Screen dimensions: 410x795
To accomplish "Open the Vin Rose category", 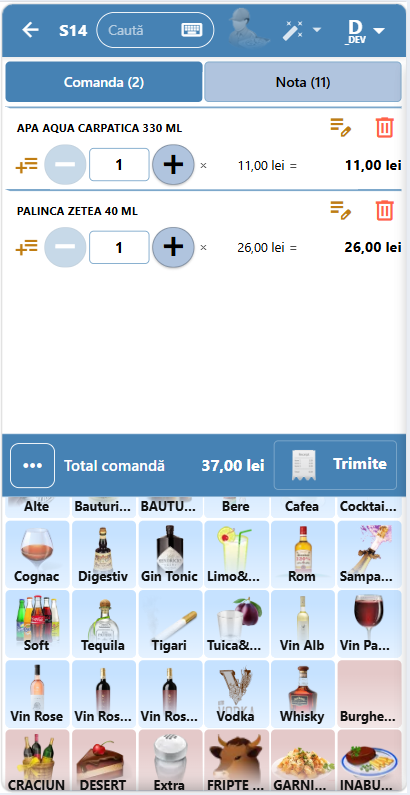I will (x=37, y=694).
